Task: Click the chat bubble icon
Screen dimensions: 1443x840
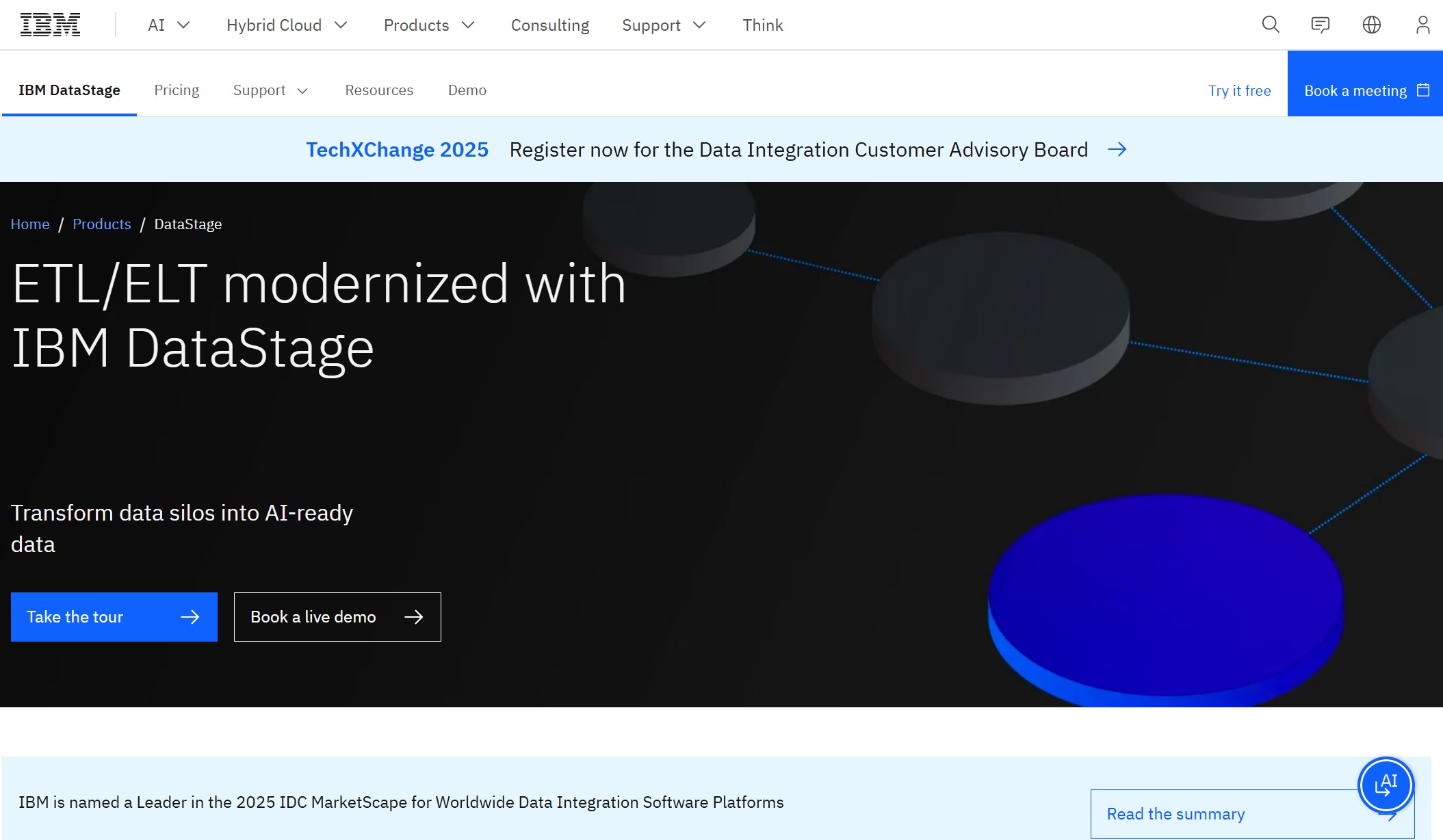Action: pos(1321,25)
